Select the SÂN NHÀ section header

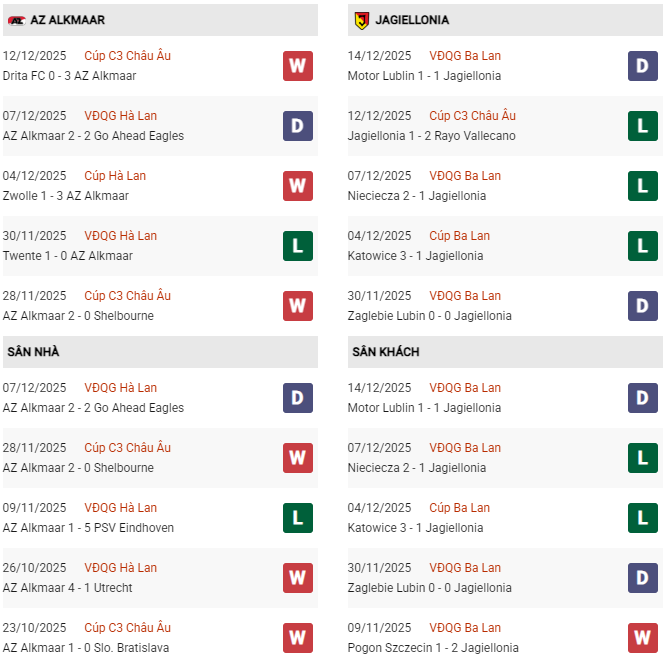point(32,352)
